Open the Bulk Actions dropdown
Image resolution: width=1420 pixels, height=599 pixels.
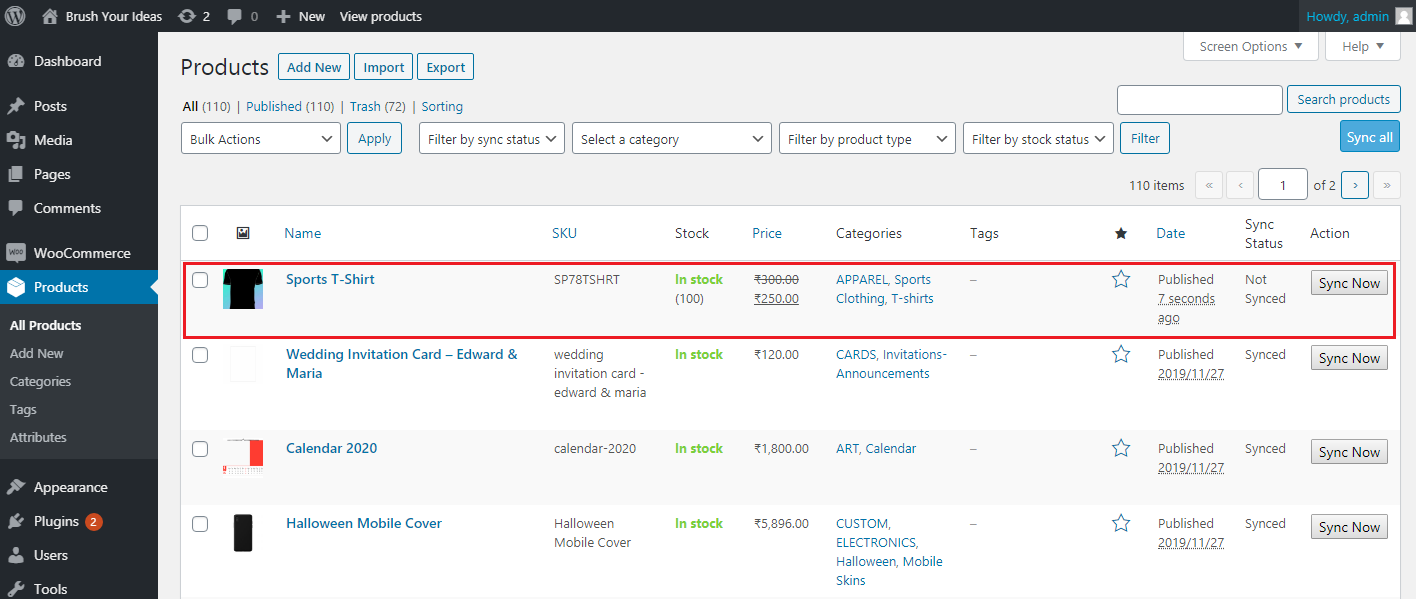261,139
